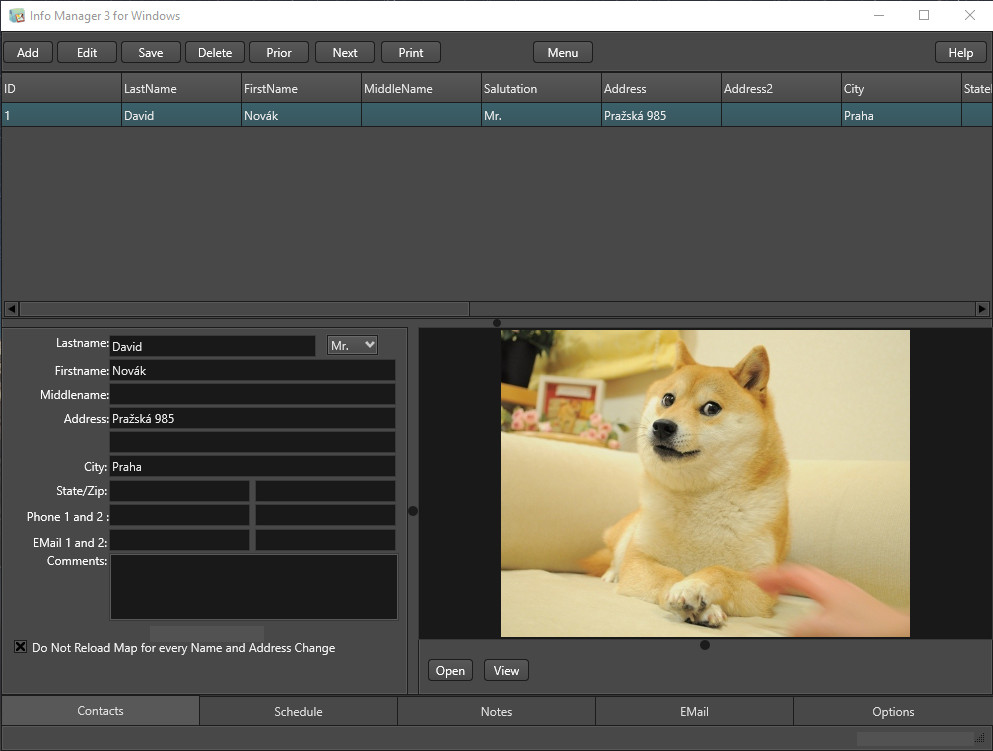Image resolution: width=993 pixels, height=751 pixels.
Task: Toggle Do Not Reload Map checkbox
Action: [x=20, y=647]
